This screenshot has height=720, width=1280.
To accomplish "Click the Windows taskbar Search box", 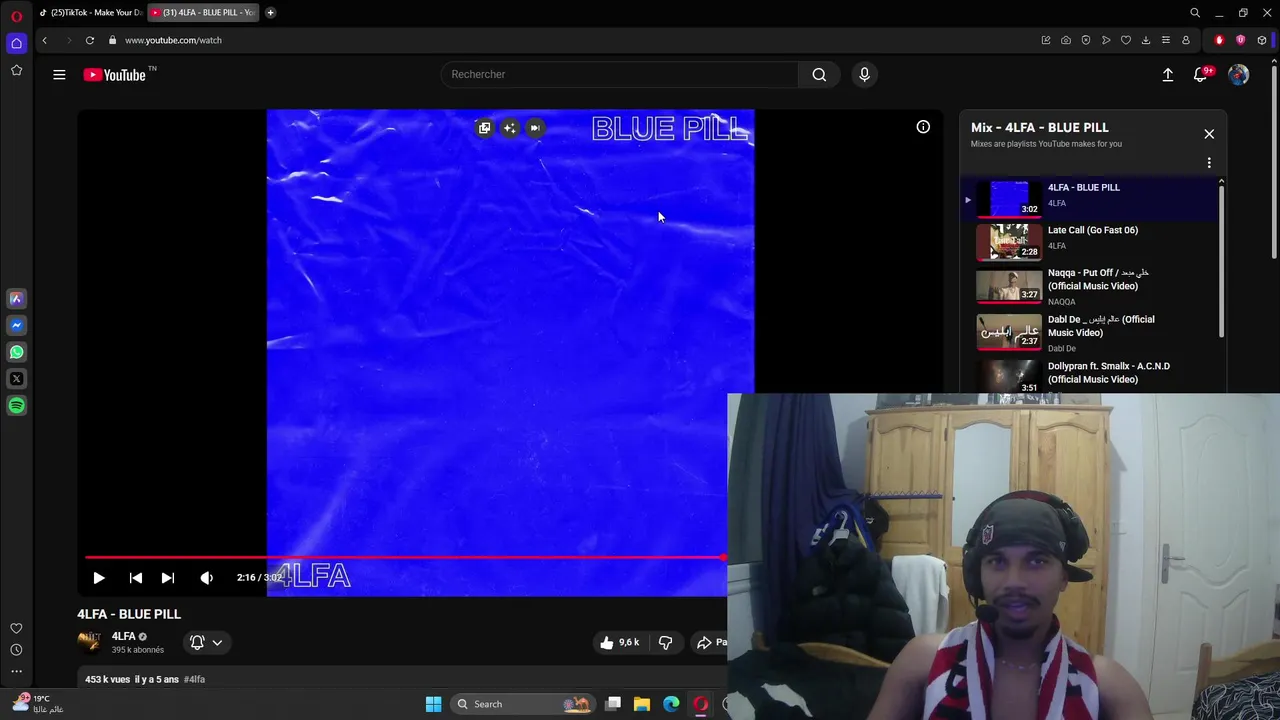I will [x=523, y=704].
